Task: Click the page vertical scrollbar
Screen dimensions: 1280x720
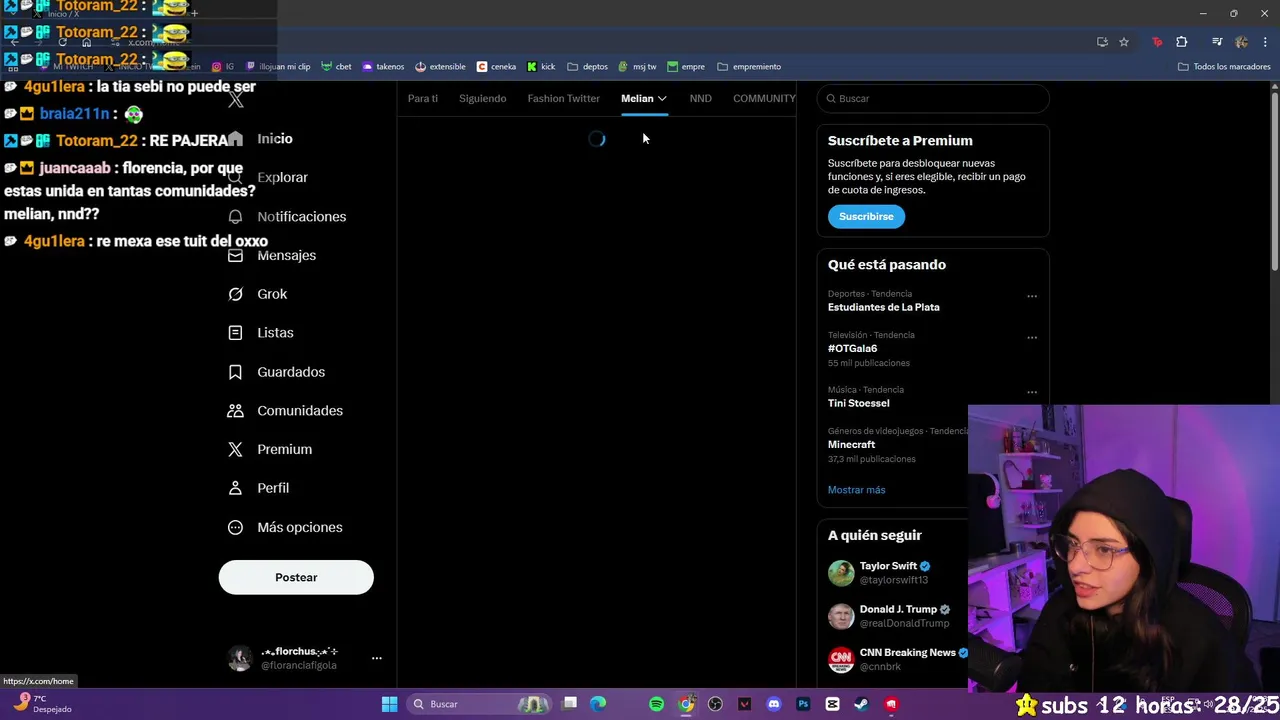Action: (1274, 180)
